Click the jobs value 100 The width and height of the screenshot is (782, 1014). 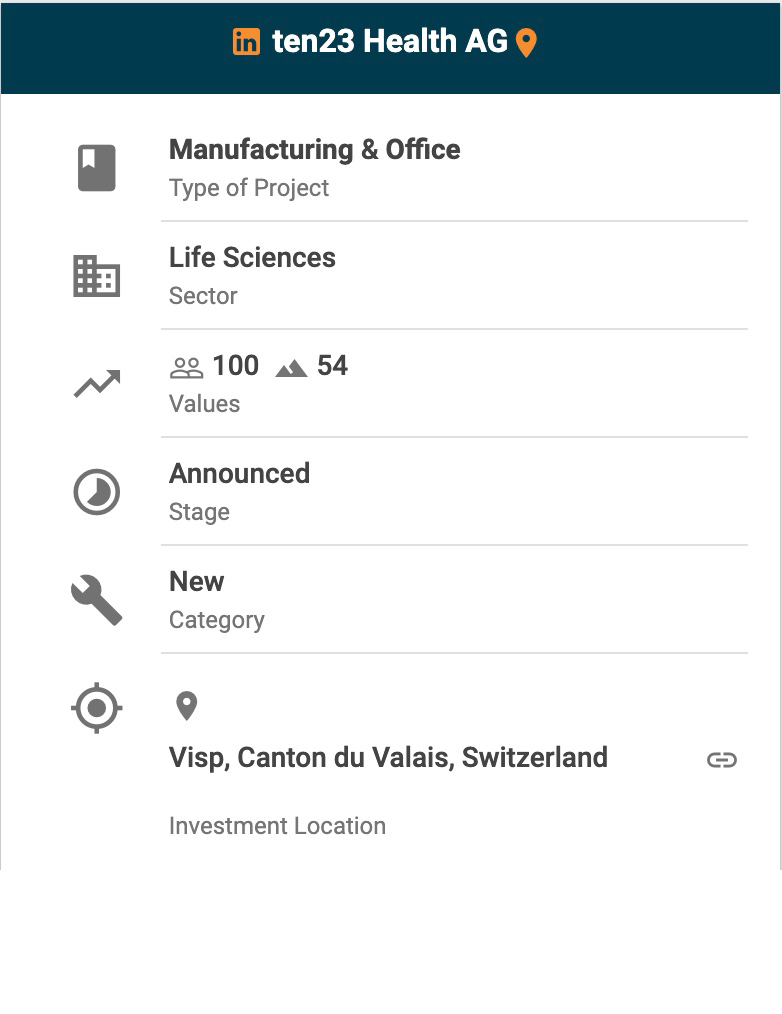[235, 366]
